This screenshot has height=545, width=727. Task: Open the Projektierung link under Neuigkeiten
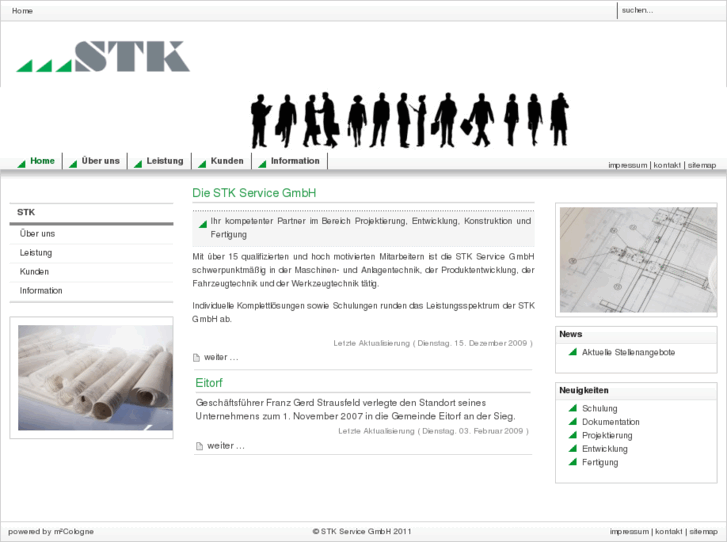tap(607, 436)
